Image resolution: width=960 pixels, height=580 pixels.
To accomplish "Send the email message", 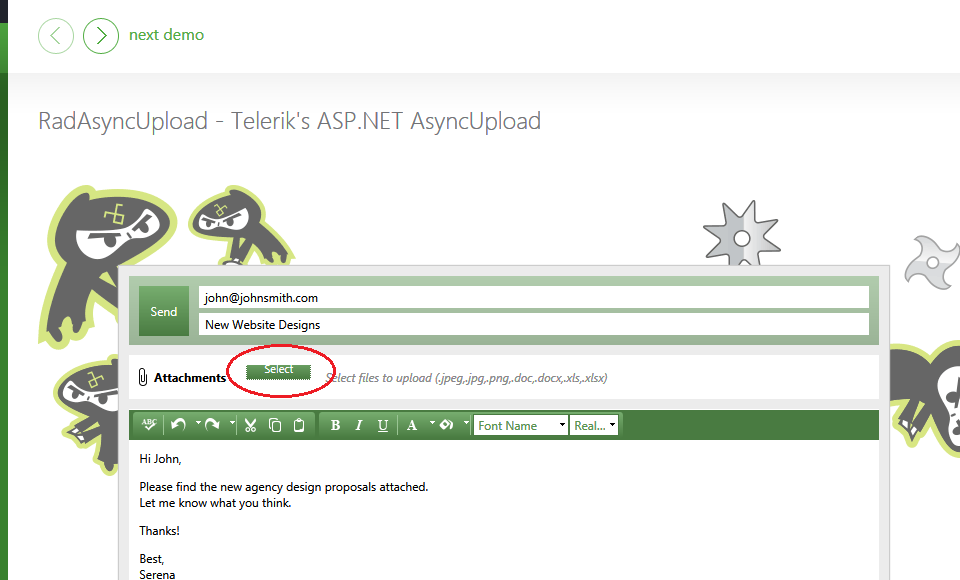I will (163, 311).
